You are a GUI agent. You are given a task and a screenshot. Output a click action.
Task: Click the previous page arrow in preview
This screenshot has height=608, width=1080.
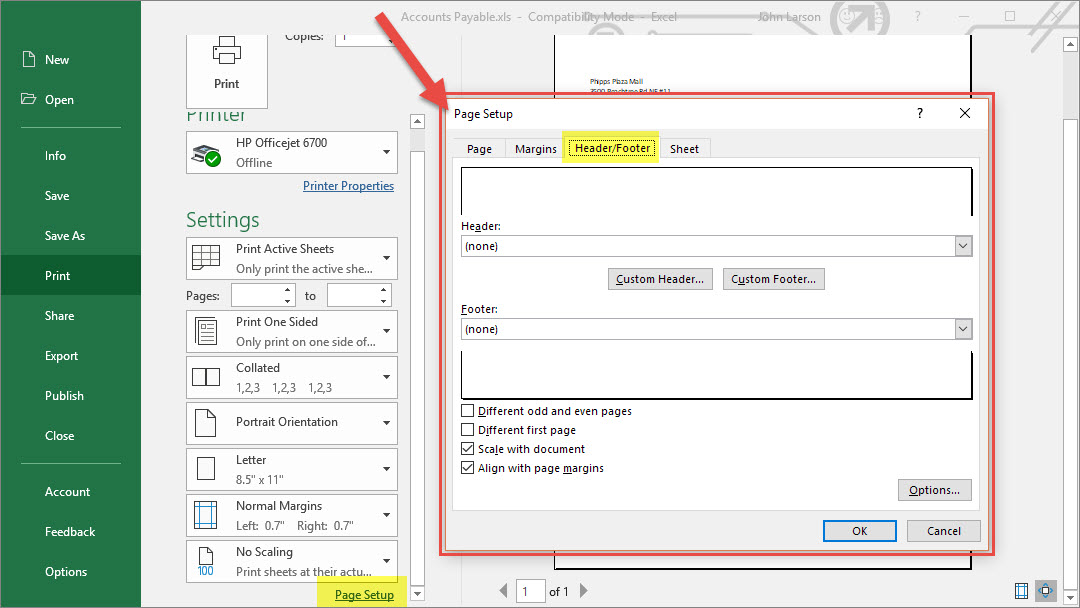coord(504,591)
